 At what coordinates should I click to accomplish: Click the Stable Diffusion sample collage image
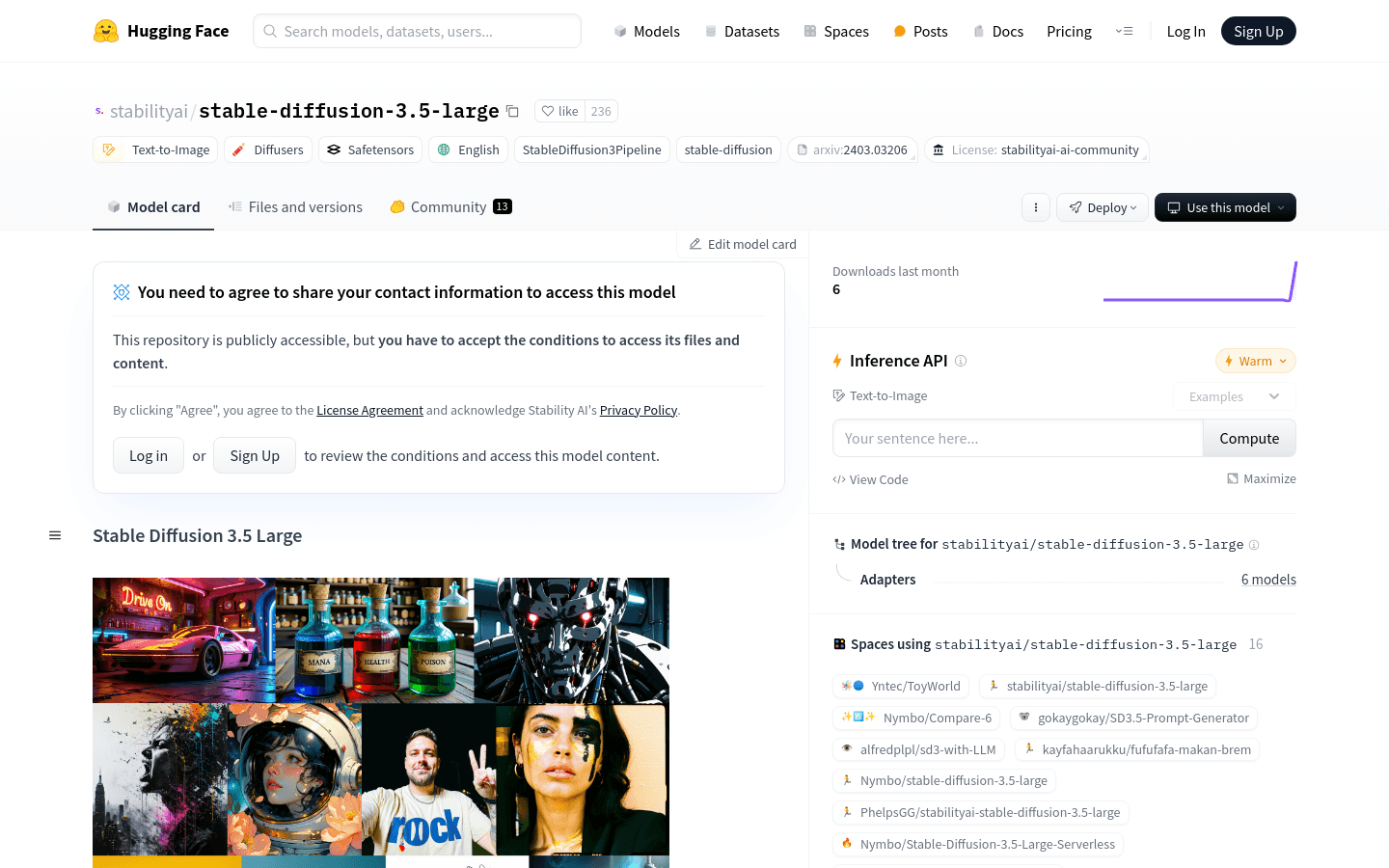click(381, 722)
